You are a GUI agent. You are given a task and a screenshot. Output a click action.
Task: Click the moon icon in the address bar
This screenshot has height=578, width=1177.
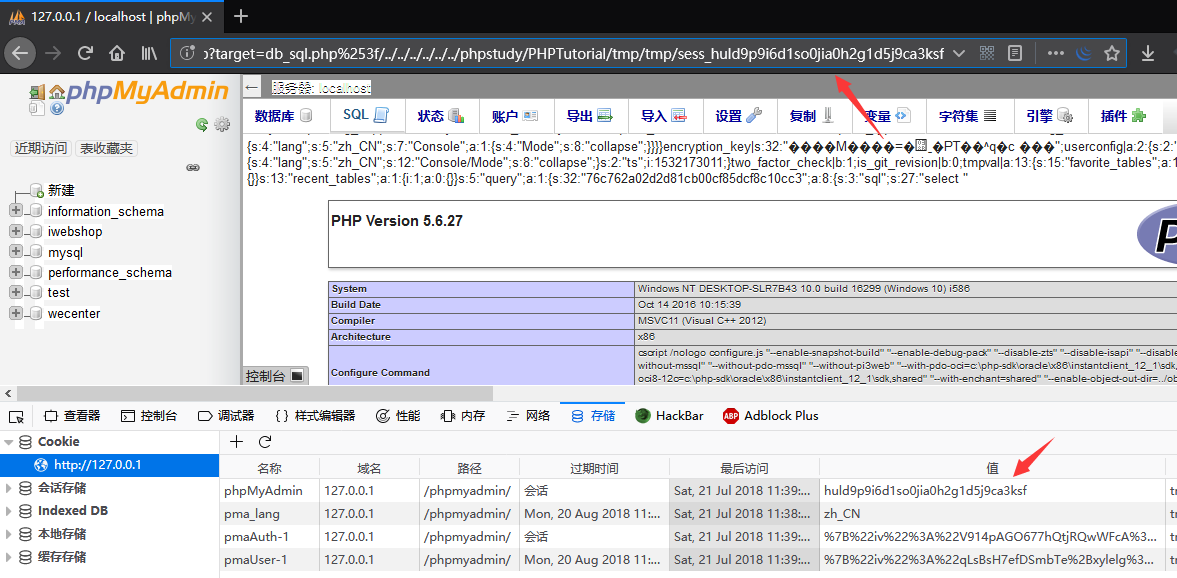pyautogui.click(x=1083, y=53)
